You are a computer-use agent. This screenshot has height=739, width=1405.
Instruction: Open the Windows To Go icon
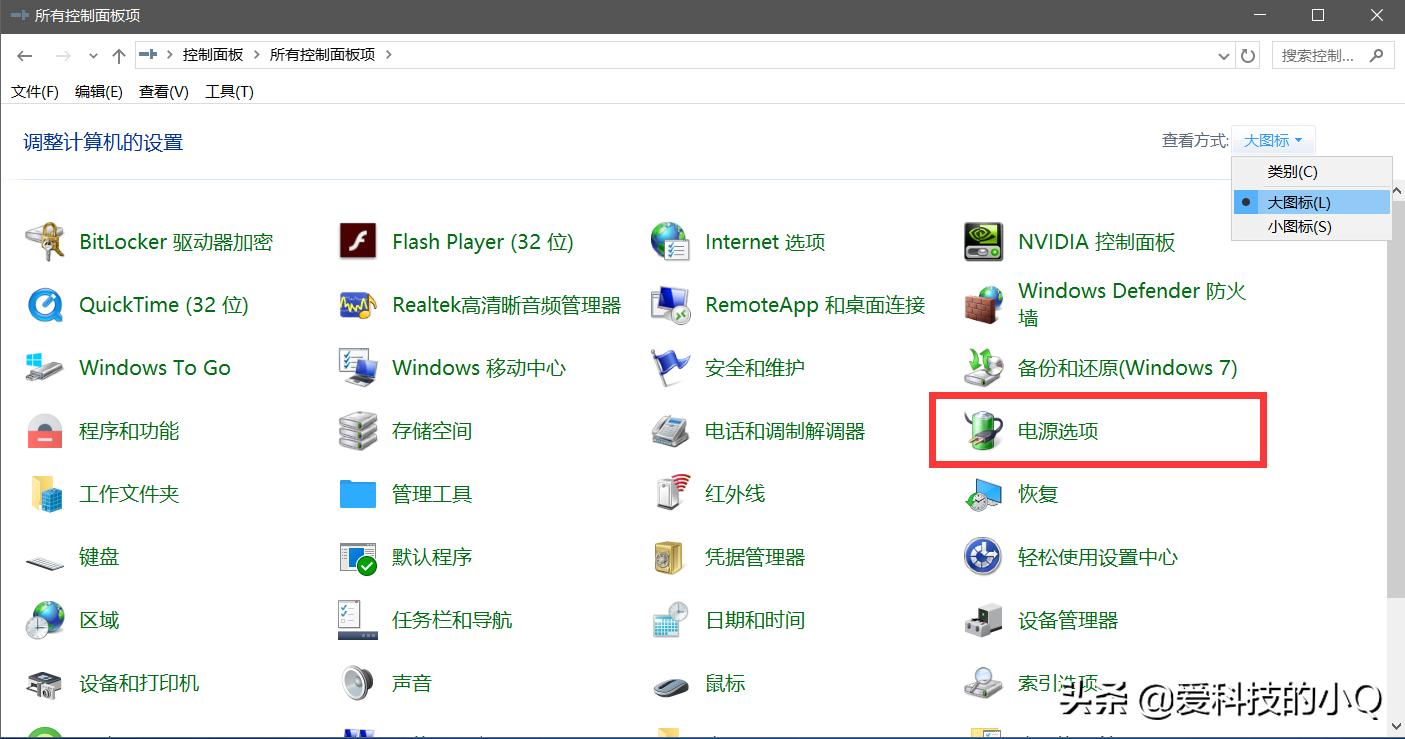45,368
